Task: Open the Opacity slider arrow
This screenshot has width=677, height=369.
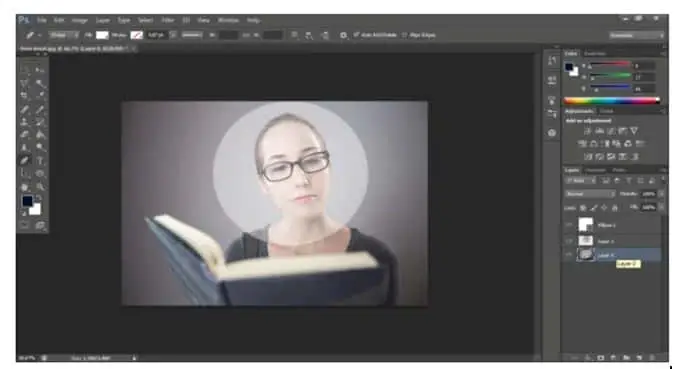Action: tap(661, 194)
